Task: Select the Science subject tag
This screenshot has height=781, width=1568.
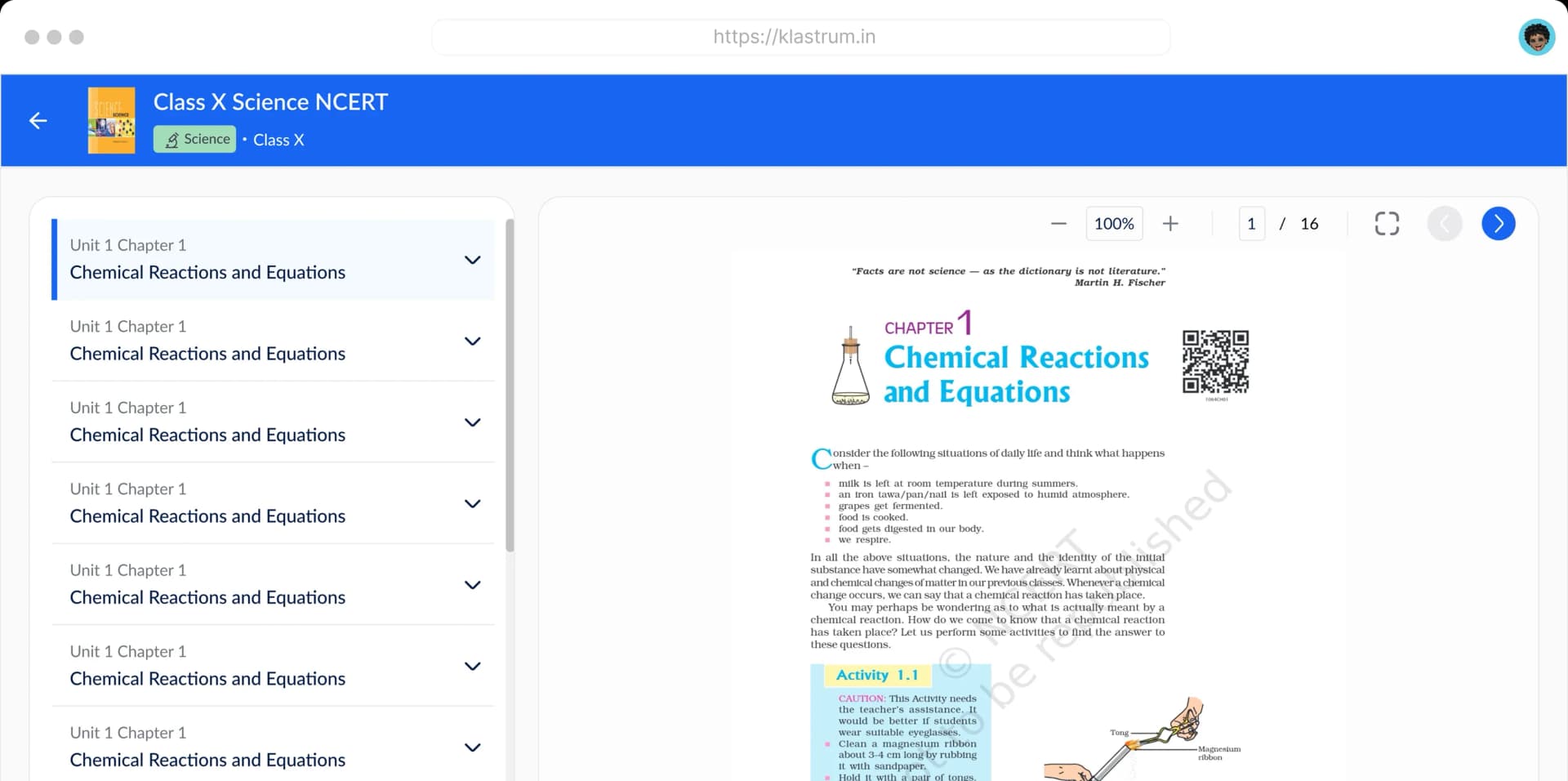Action: pos(195,139)
